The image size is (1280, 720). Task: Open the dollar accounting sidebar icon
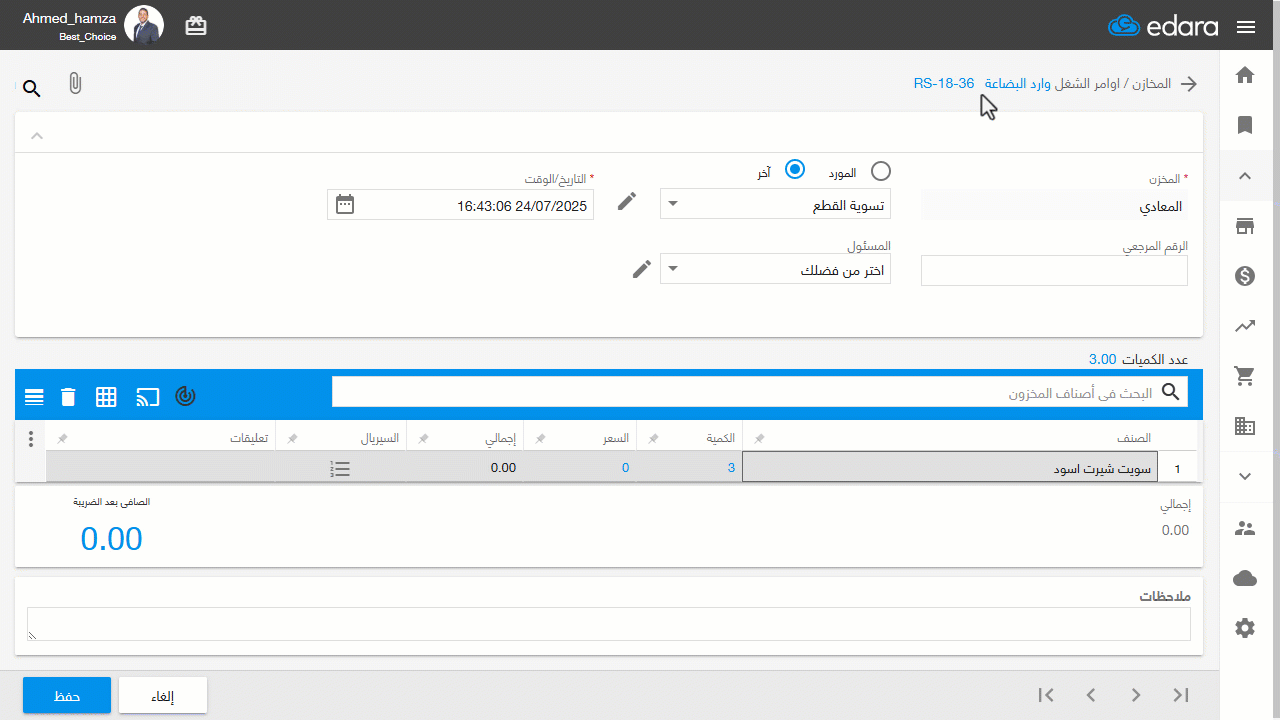(x=1245, y=276)
